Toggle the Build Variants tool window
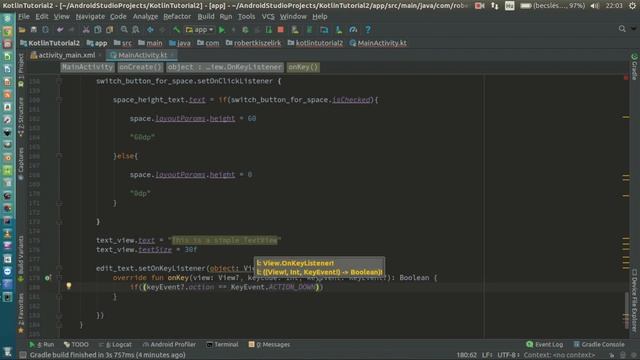Viewport: 640px width, 360px height. pos(21,259)
